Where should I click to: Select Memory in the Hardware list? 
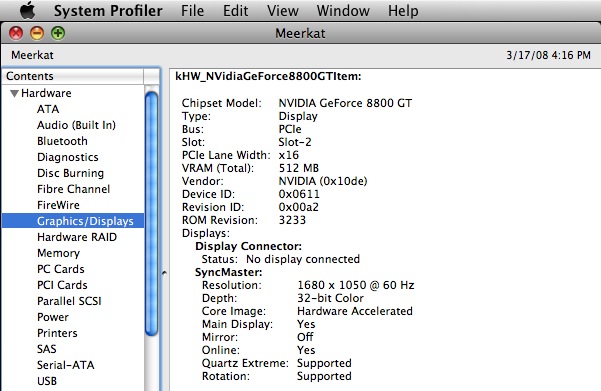(x=58, y=253)
